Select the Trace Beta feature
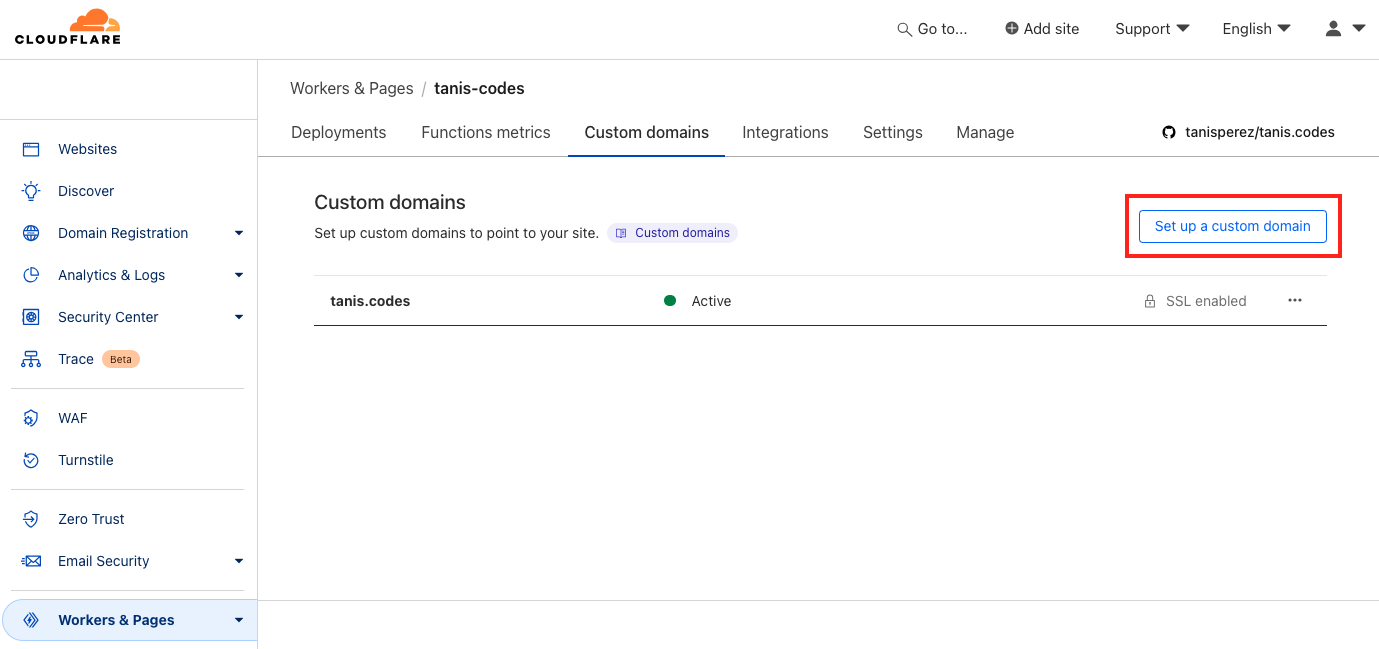The image size is (1379, 649). 76,359
